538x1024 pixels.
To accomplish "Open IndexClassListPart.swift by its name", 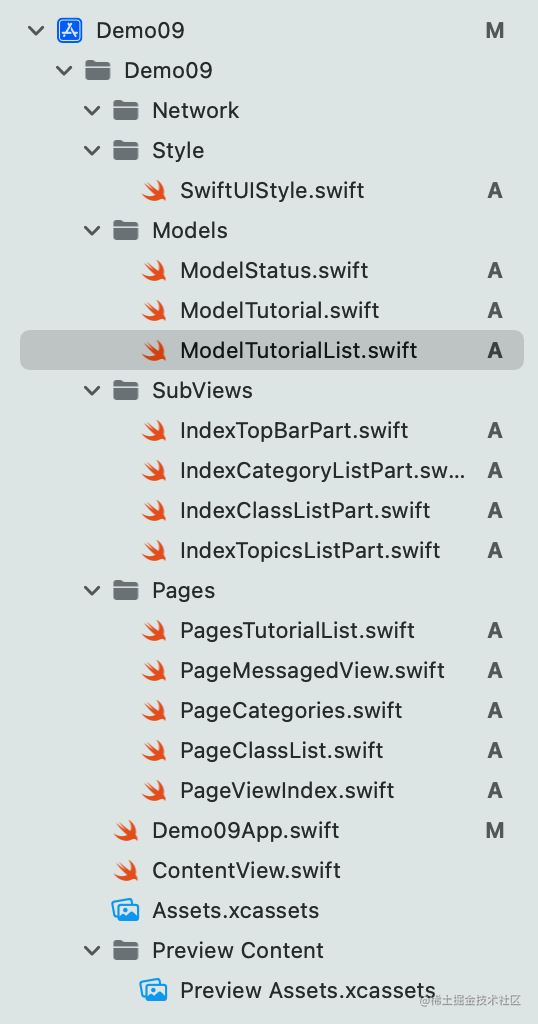I will [305, 510].
